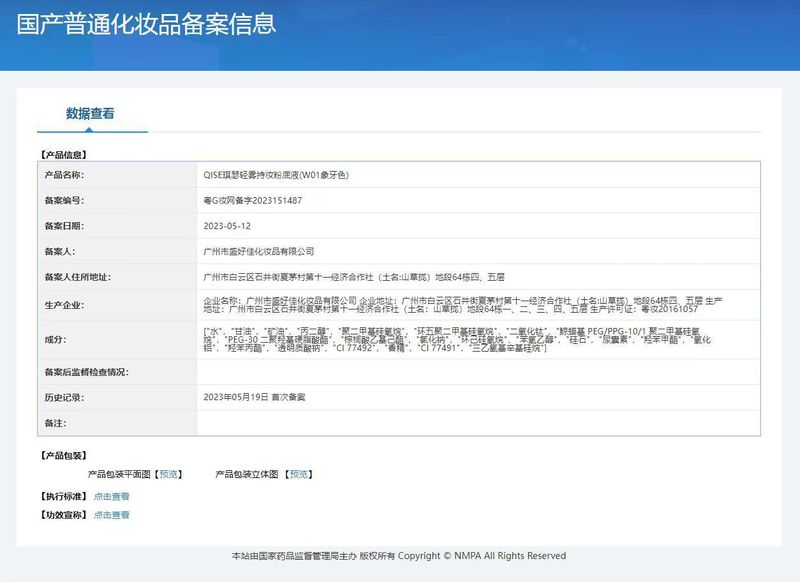This screenshot has height=582, width=800.
Task: Click the 备案后监督检查情况 label cell
Action: click(x=117, y=372)
